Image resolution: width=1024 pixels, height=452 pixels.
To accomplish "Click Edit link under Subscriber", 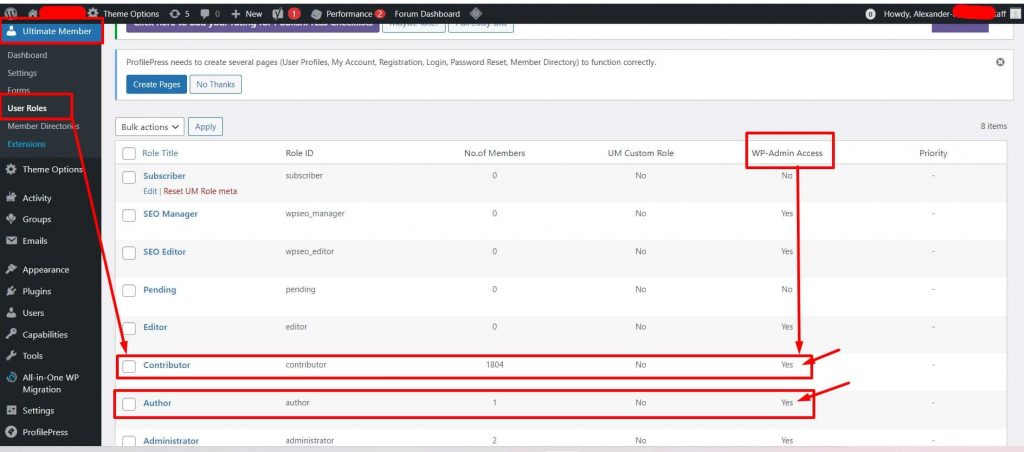I will coord(150,191).
